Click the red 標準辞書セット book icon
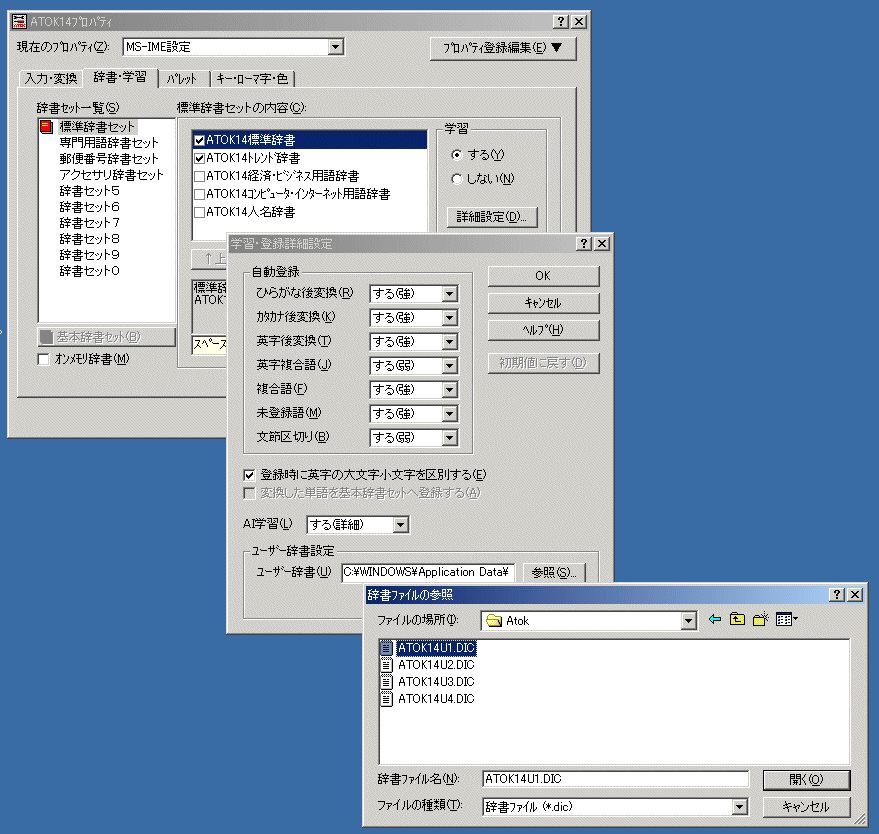The width and height of the screenshot is (879, 834). click(x=47, y=127)
